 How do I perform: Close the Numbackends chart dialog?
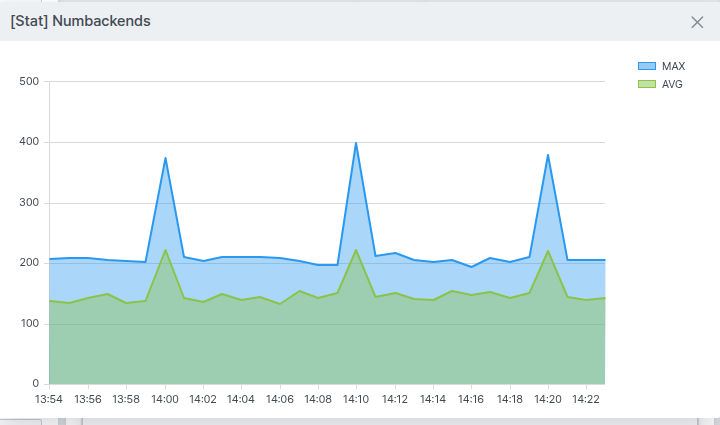point(697,22)
